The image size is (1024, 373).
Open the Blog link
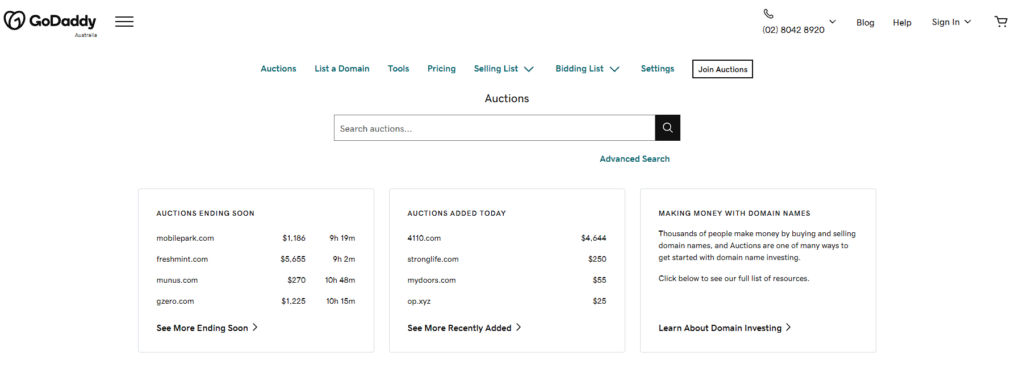coord(865,22)
